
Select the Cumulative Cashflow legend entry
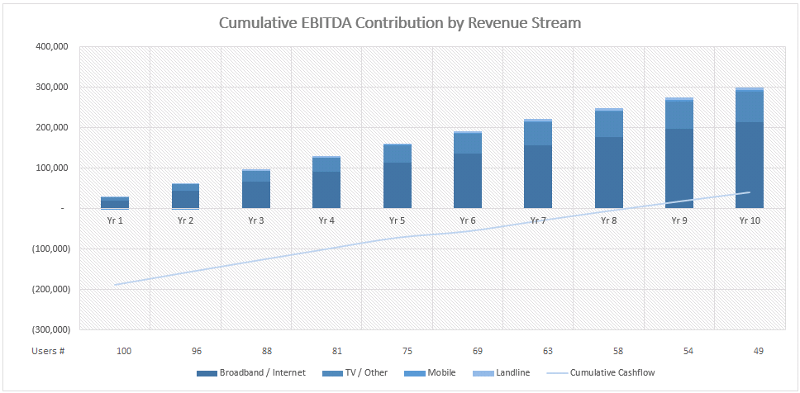click(601, 373)
